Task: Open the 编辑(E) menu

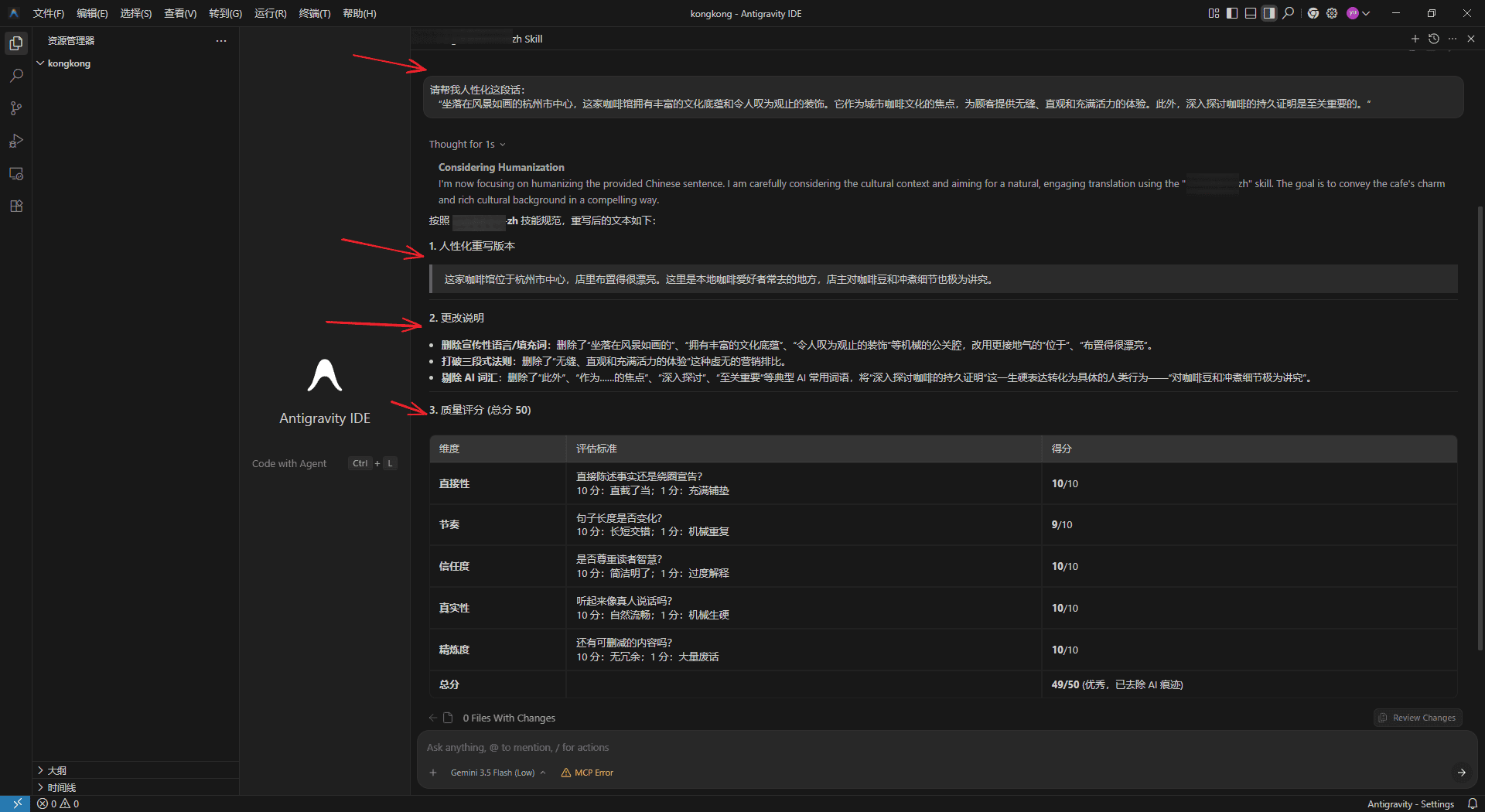Action: pos(92,13)
